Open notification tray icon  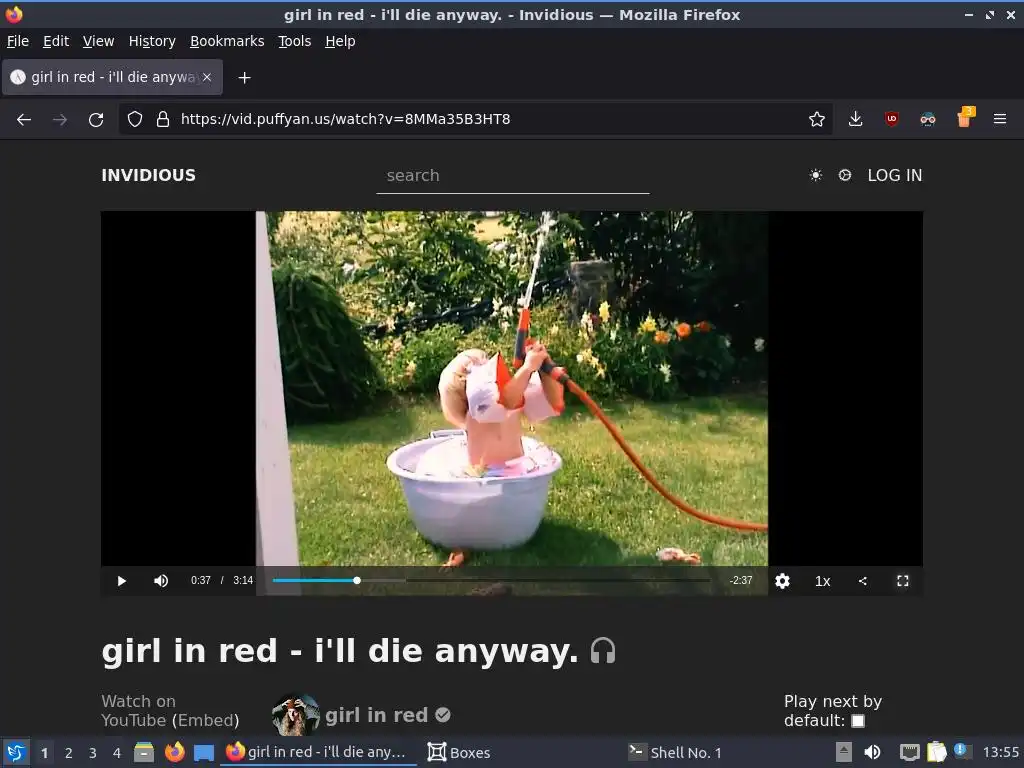click(x=962, y=751)
